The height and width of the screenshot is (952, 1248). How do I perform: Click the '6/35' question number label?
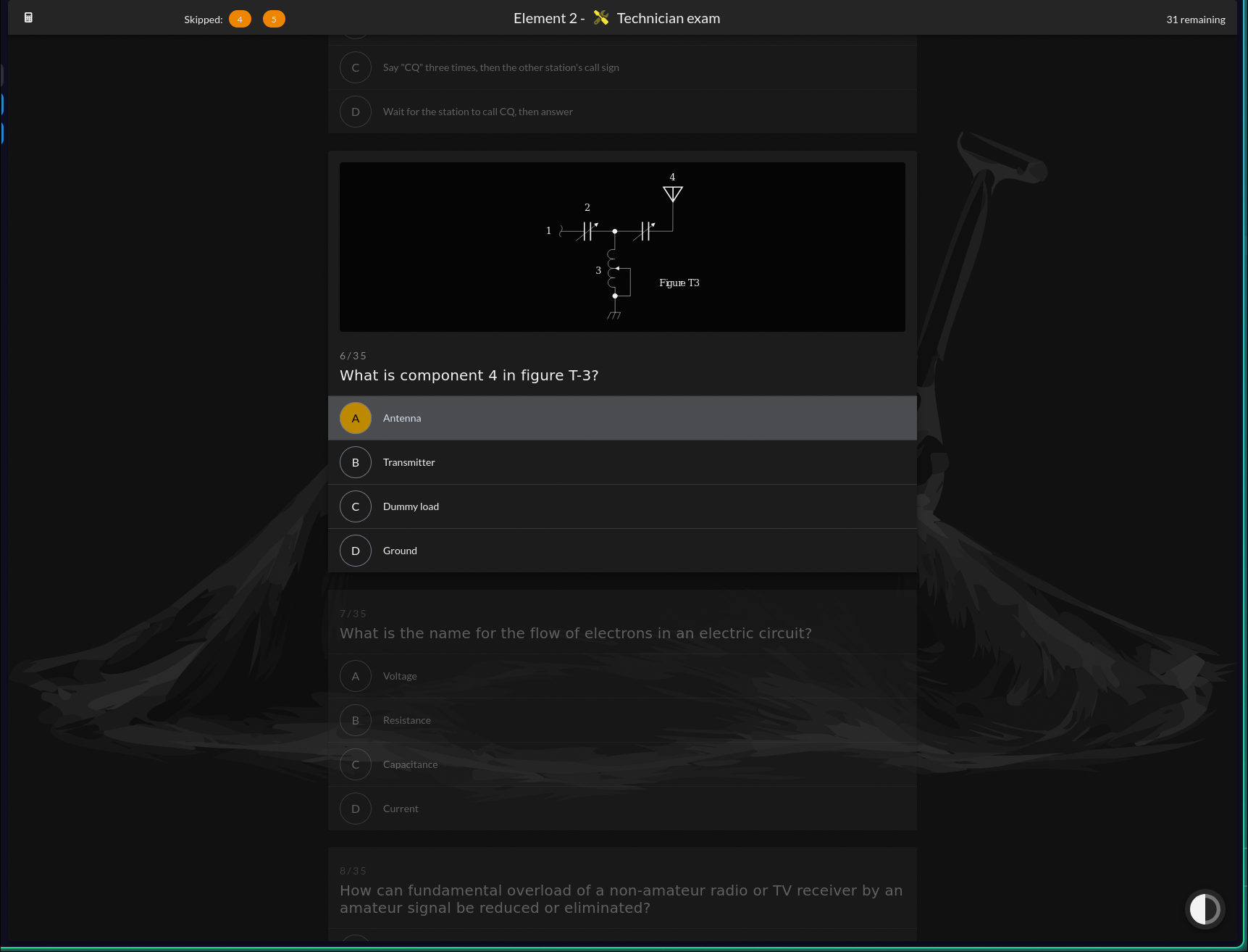[x=353, y=356]
